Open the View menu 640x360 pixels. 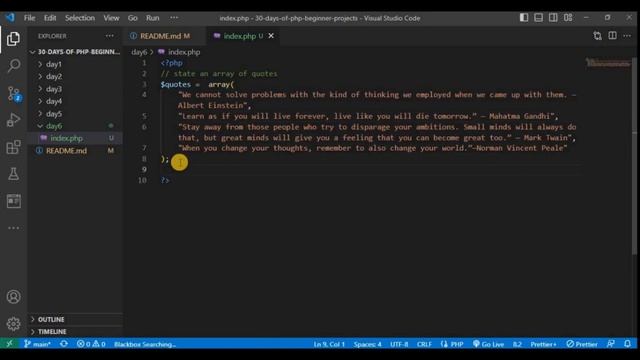tap(111, 18)
